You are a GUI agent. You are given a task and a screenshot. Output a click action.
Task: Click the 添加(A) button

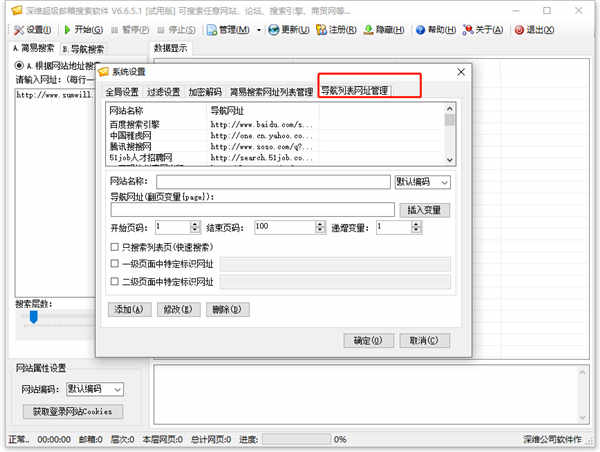coord(129,309)
